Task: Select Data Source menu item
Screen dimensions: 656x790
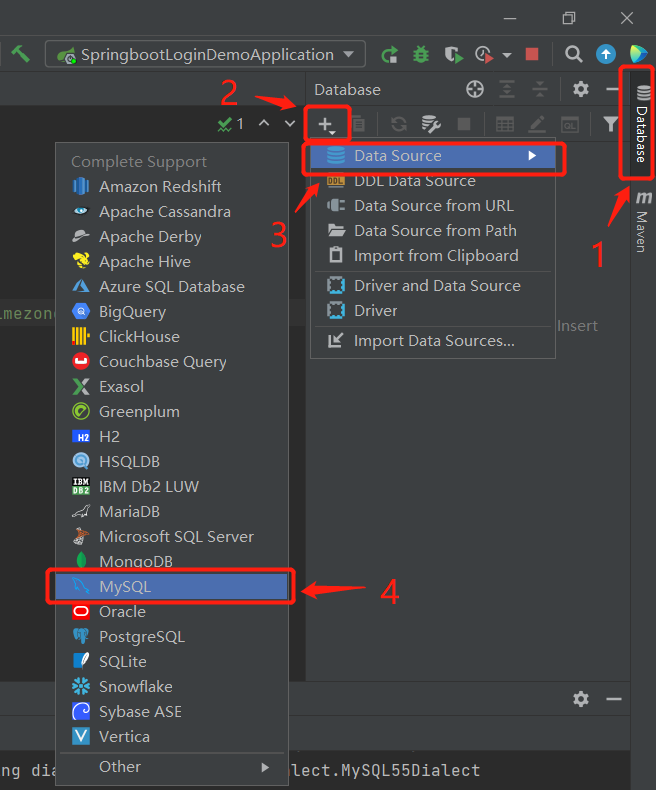Action: [433, 156]
